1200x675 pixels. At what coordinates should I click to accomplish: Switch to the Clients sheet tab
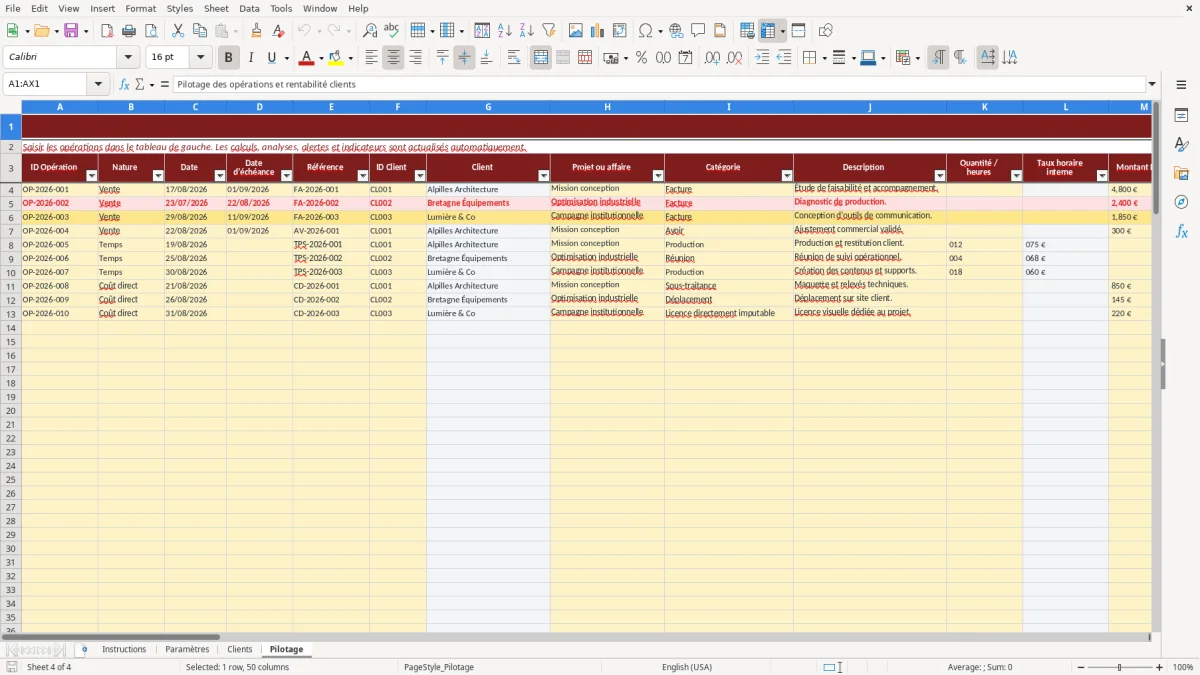(x=240, y=649)
